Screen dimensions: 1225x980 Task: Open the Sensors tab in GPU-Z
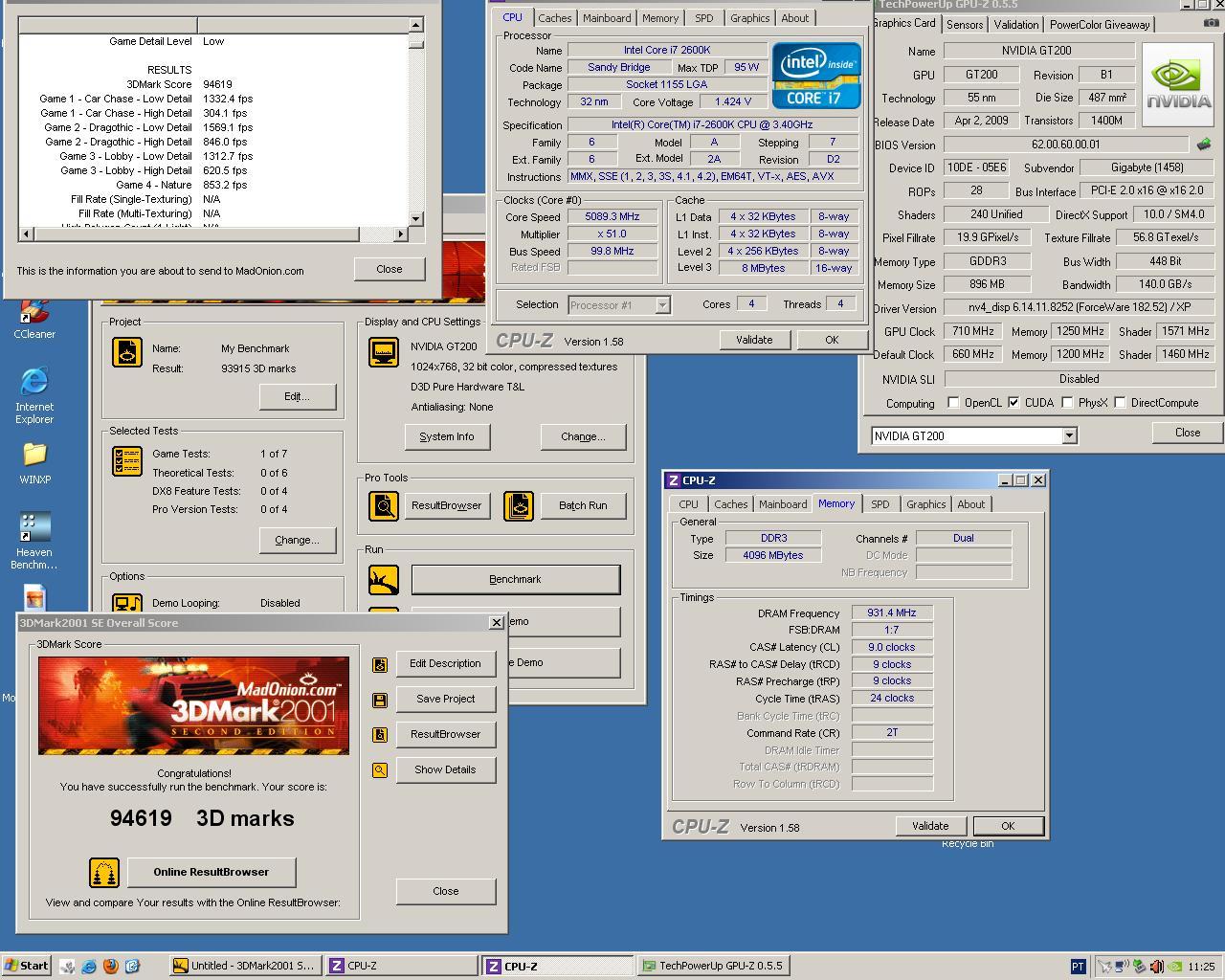coord(965,25)
